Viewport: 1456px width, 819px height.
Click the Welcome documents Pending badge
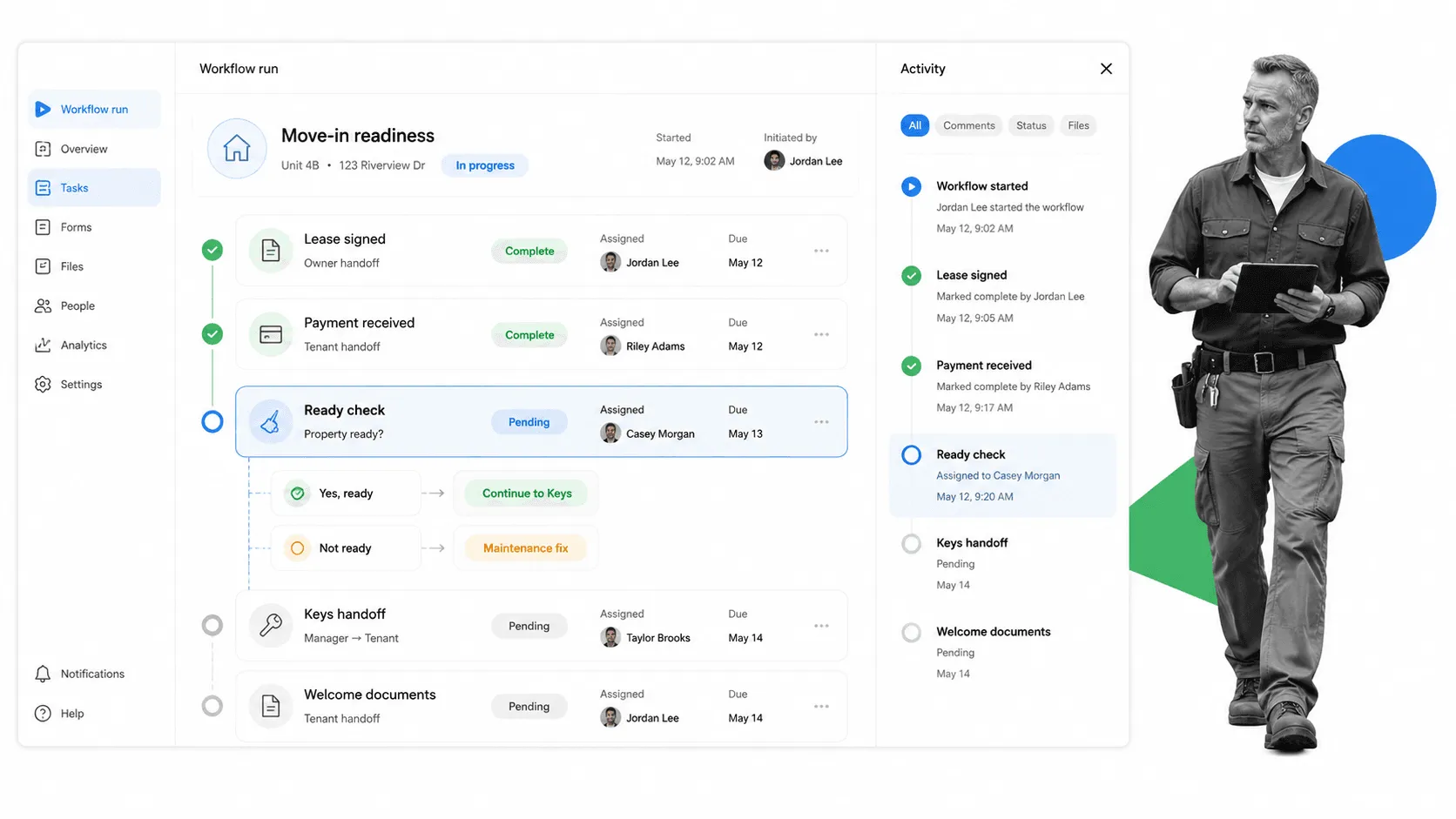(529, 707)
